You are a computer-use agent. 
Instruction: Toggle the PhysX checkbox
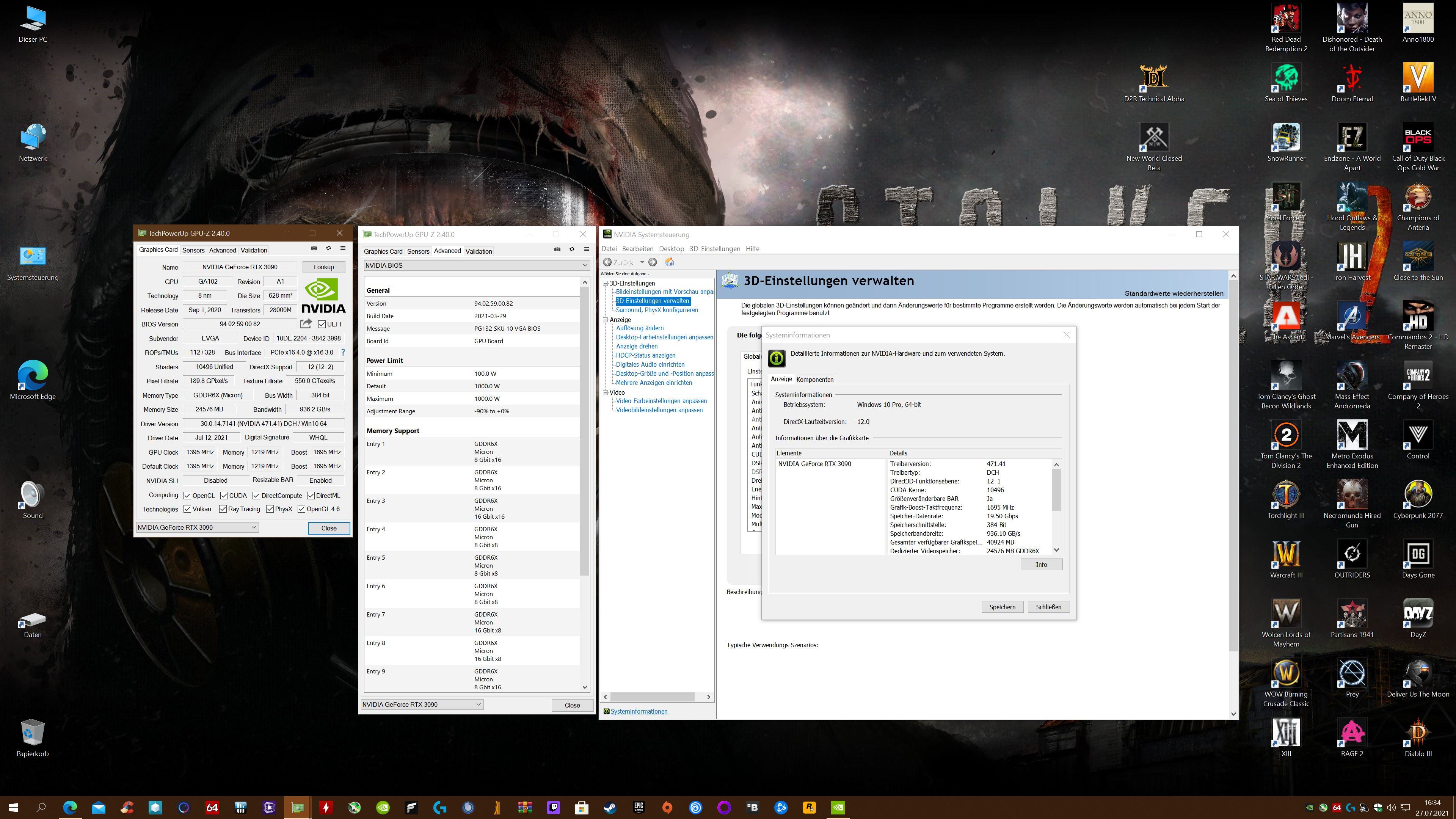pos(270,509)
